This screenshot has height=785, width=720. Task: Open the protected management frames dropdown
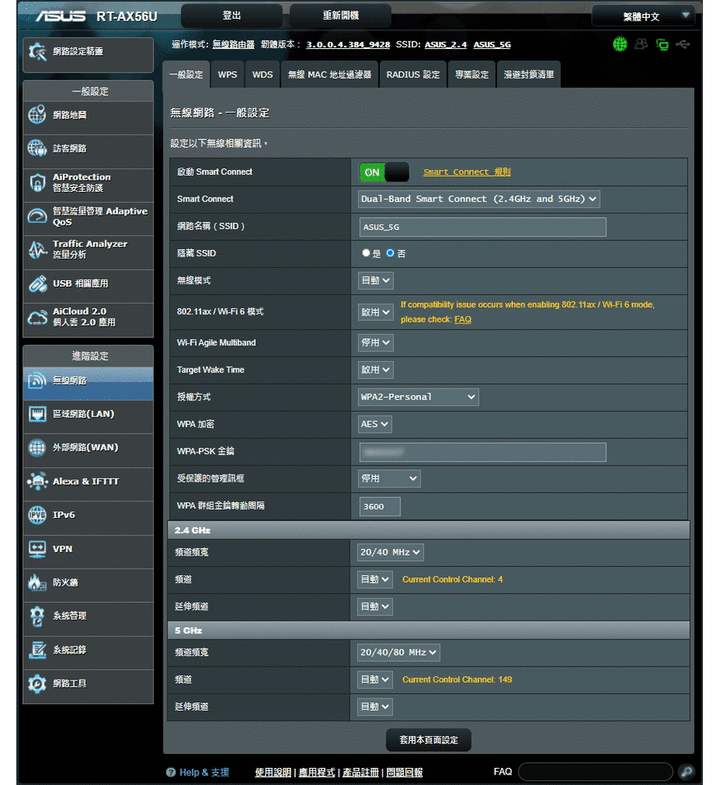[x=389, y=479]
